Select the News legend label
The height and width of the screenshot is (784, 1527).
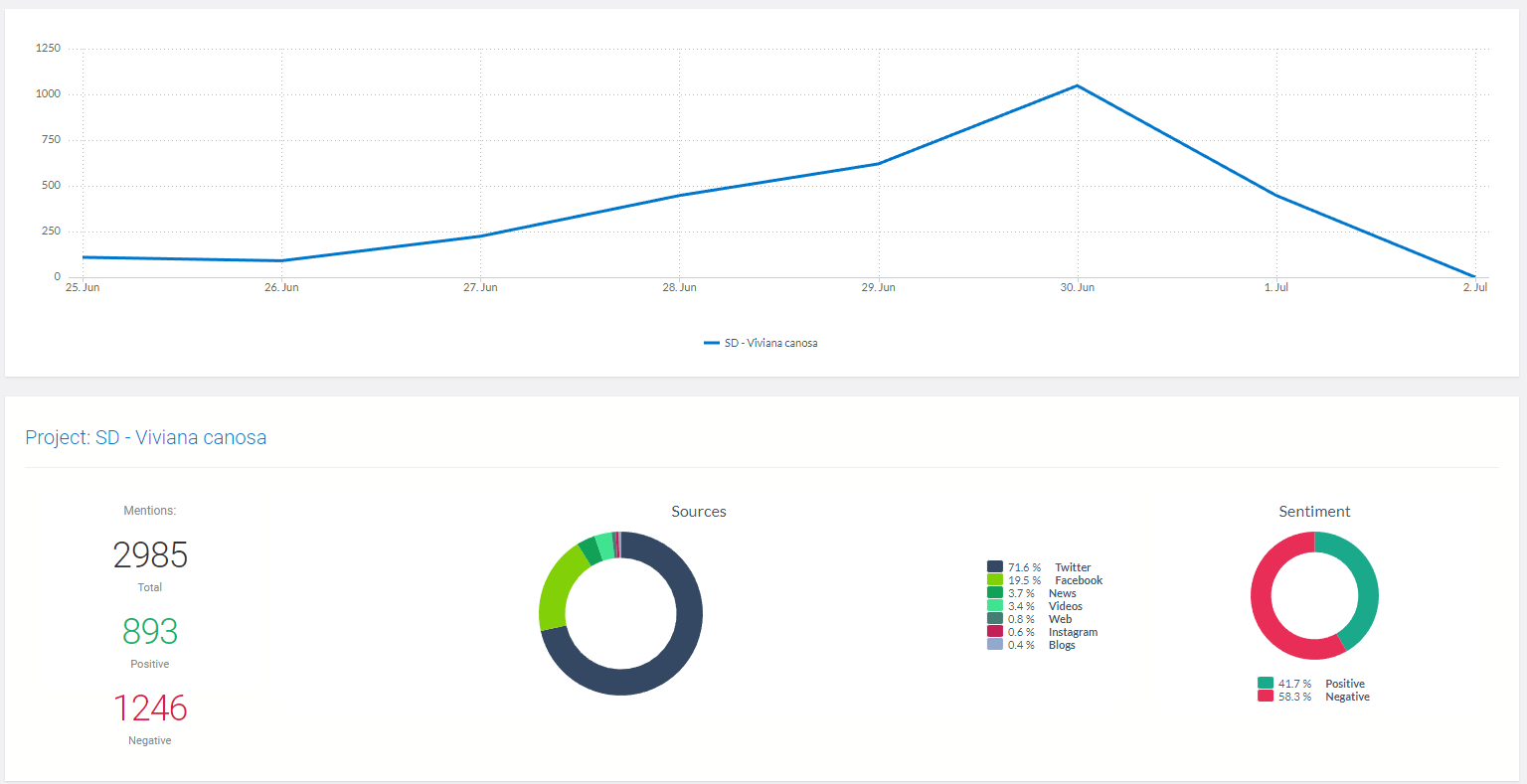pos(1062,593)
